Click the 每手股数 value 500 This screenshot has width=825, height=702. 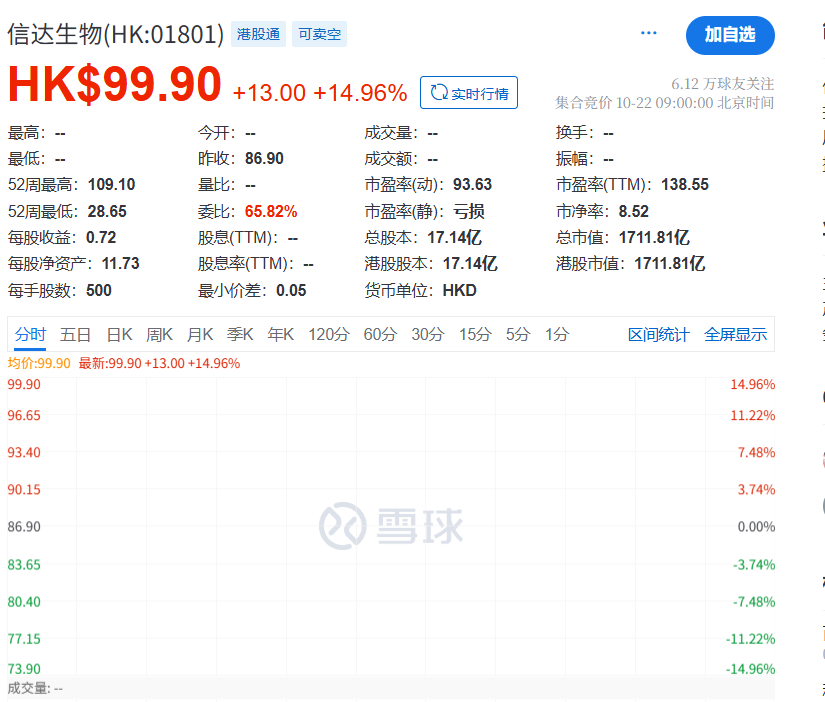(x=99, y=290)
